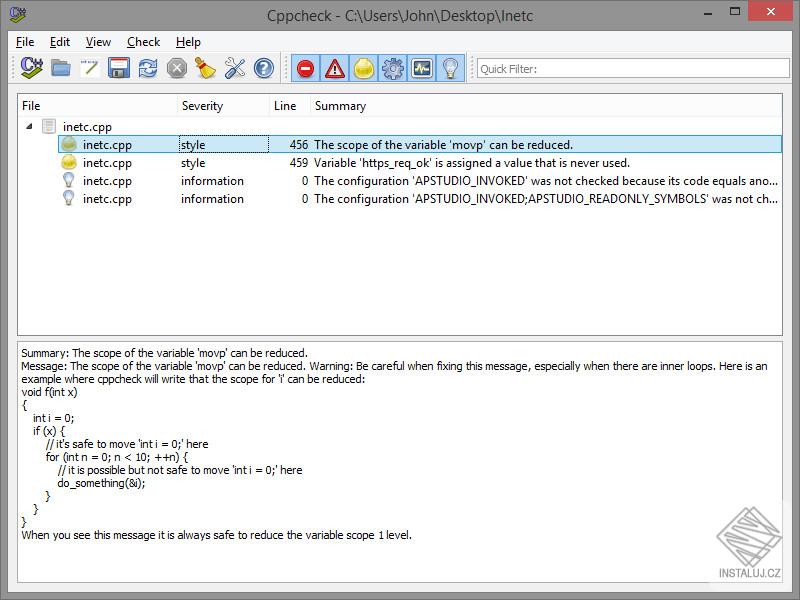Recheck files using the refresh icon

coord(148,68)
